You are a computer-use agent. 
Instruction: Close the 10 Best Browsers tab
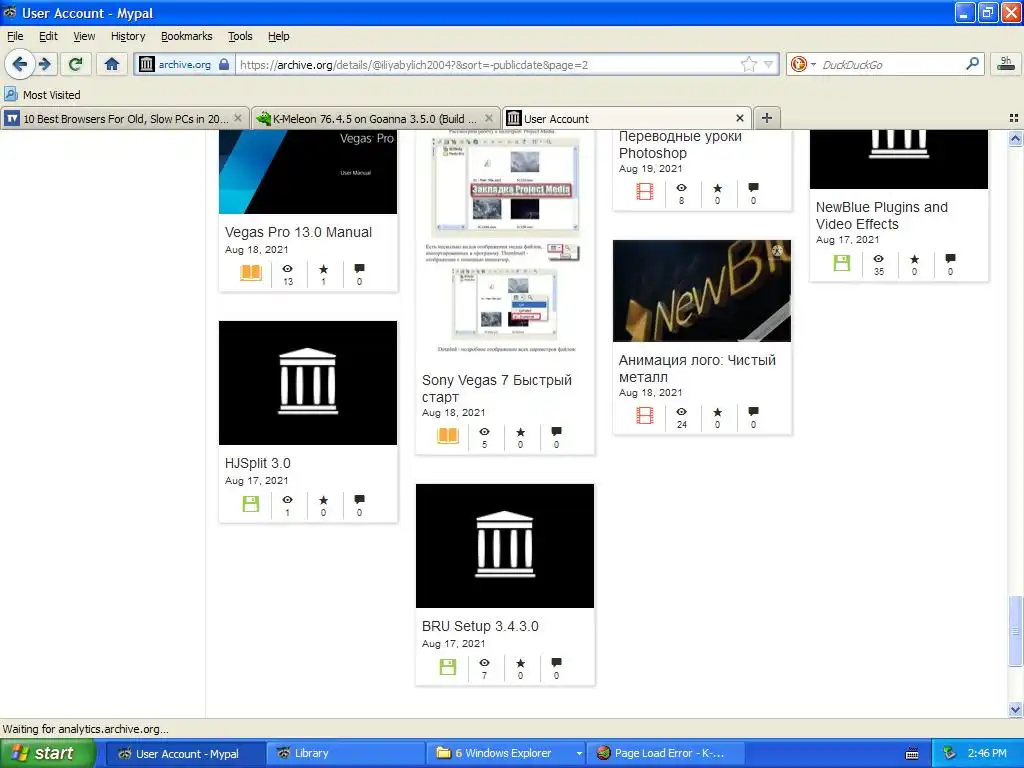click(238, 118)
